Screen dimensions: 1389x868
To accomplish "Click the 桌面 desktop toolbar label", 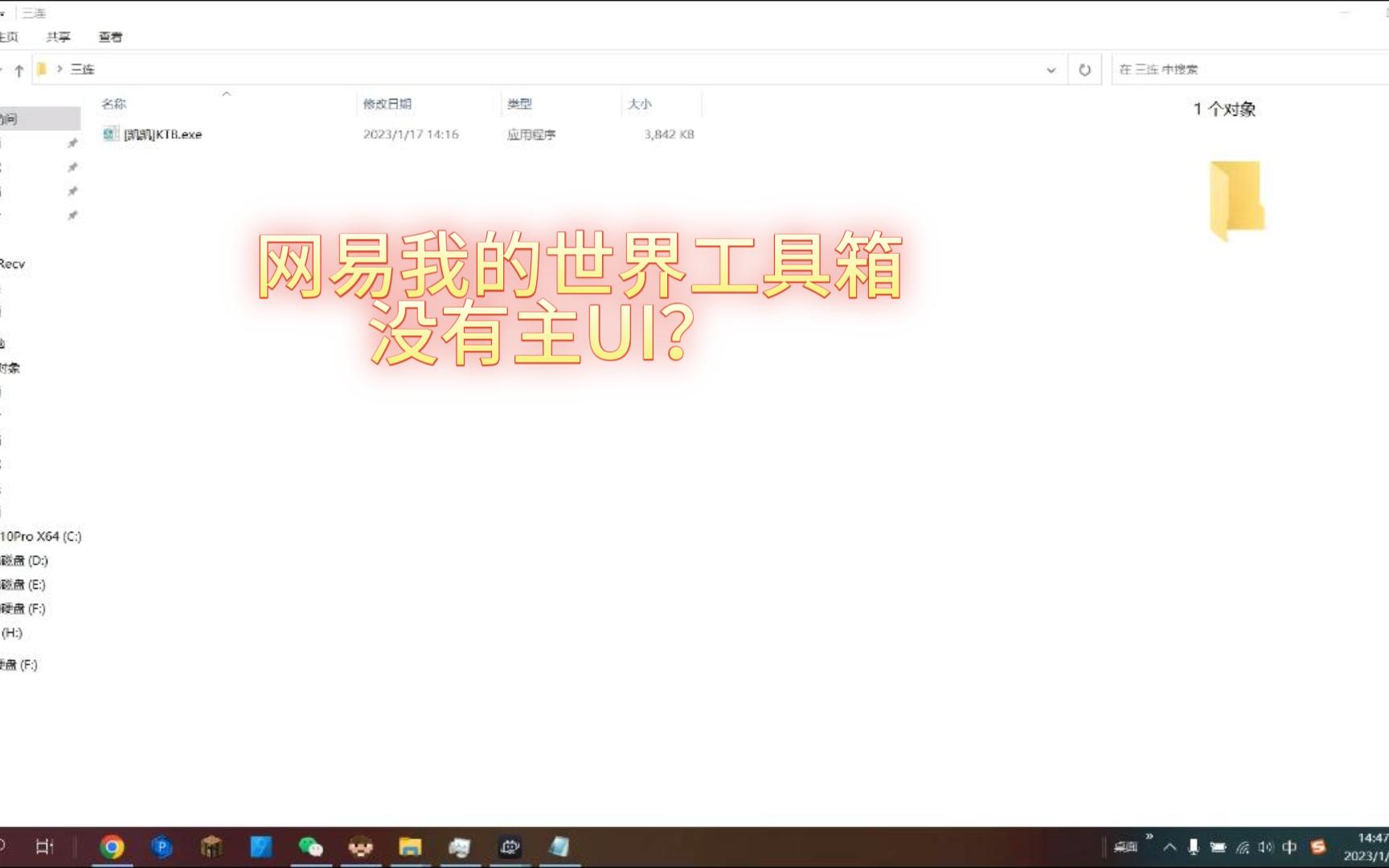I will tap(1125, 847).
